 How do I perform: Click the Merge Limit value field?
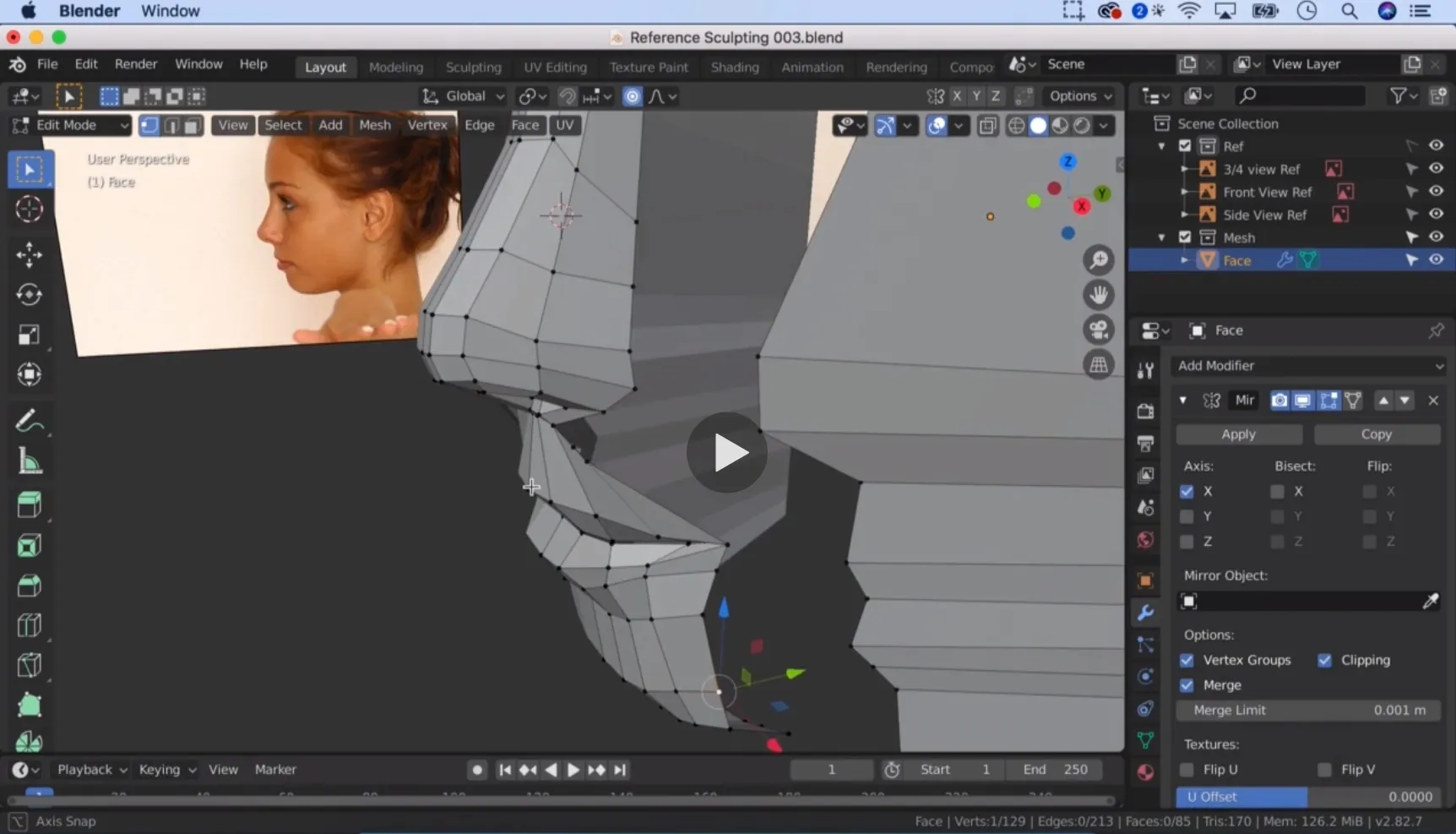pos(1307,710)
